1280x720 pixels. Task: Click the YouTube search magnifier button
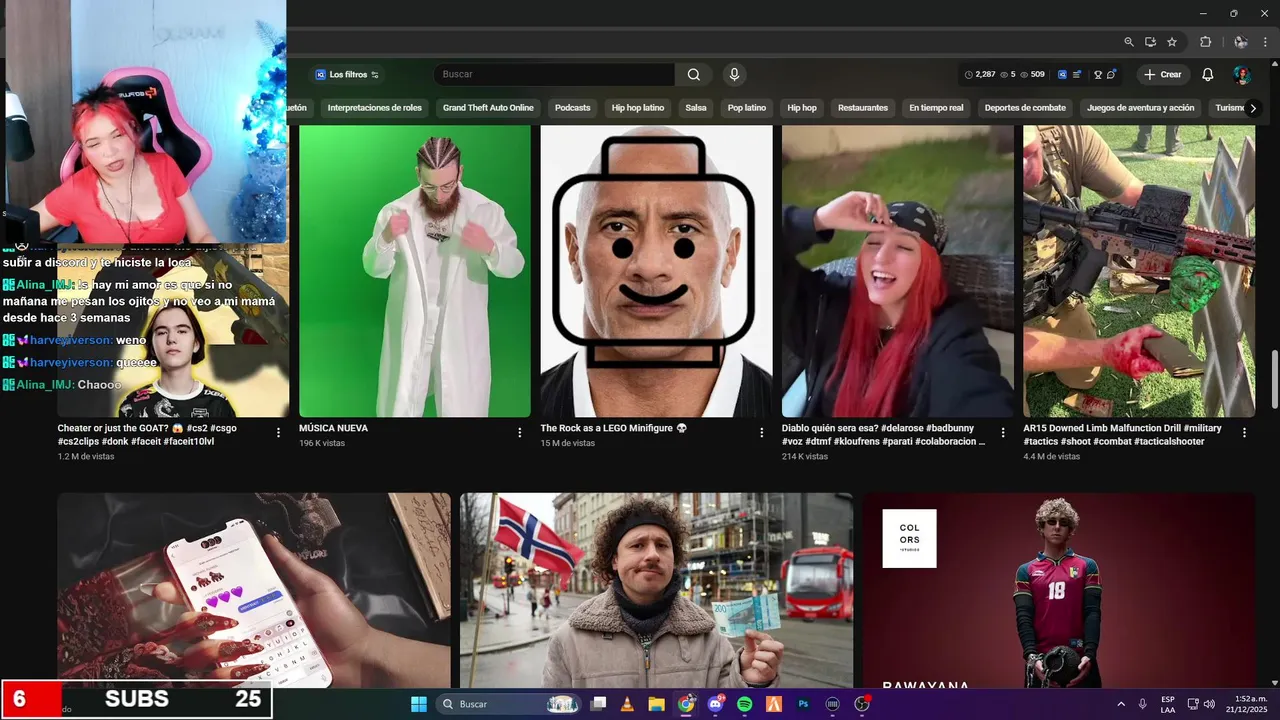click(x=694, y=75)
